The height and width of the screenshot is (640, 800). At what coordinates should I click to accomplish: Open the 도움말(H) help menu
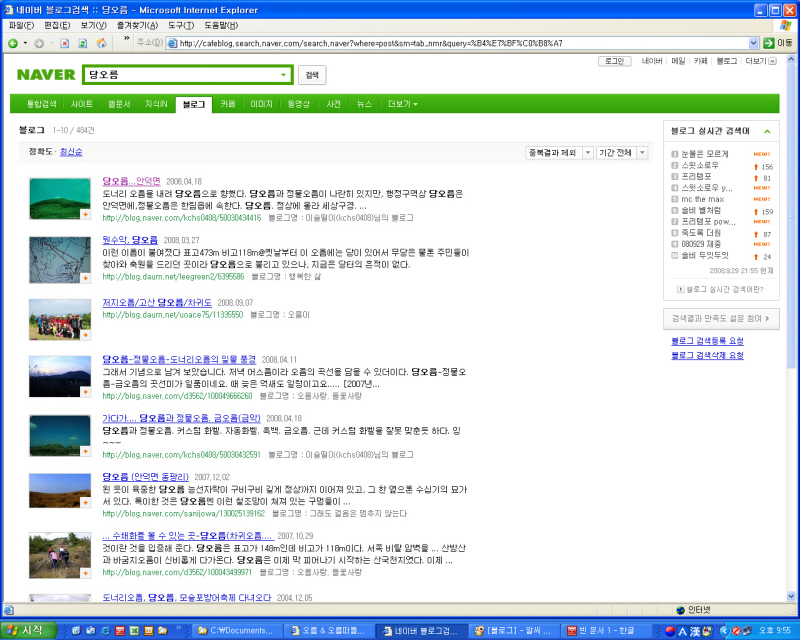[x=221, y=25]
